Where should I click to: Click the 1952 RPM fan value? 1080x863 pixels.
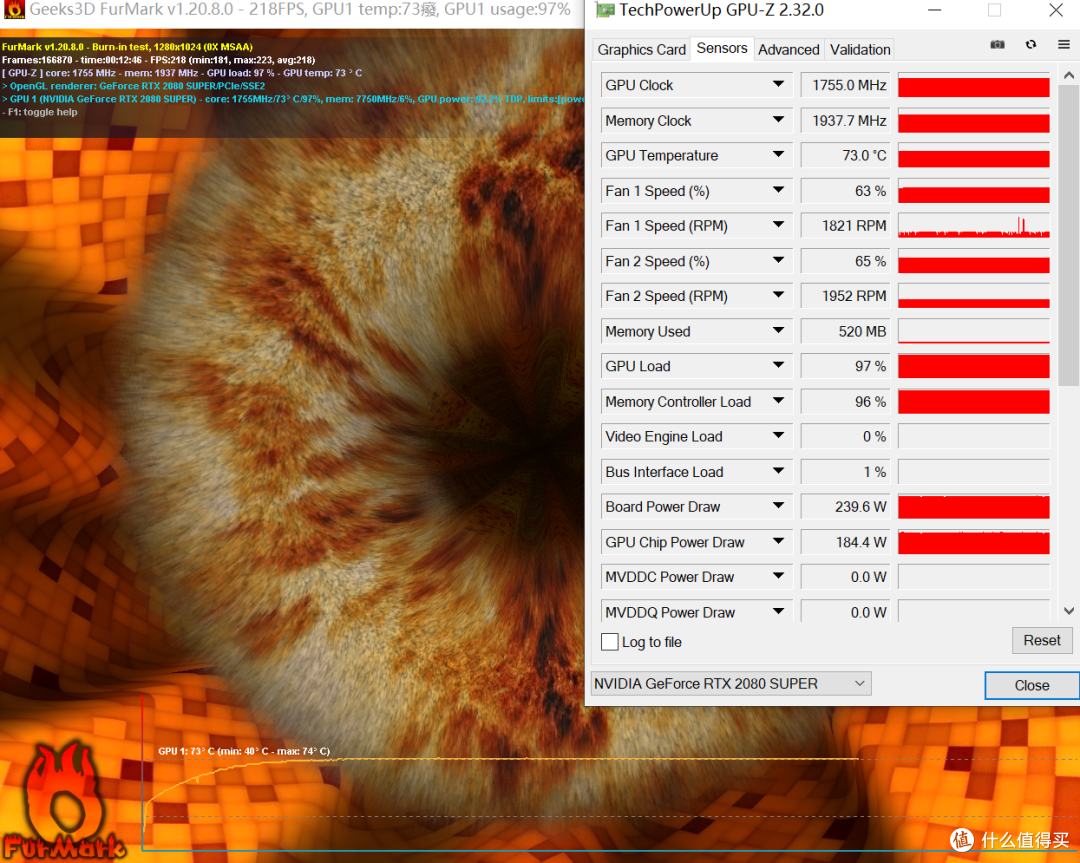pyautogui.click(x=845, y=296)
